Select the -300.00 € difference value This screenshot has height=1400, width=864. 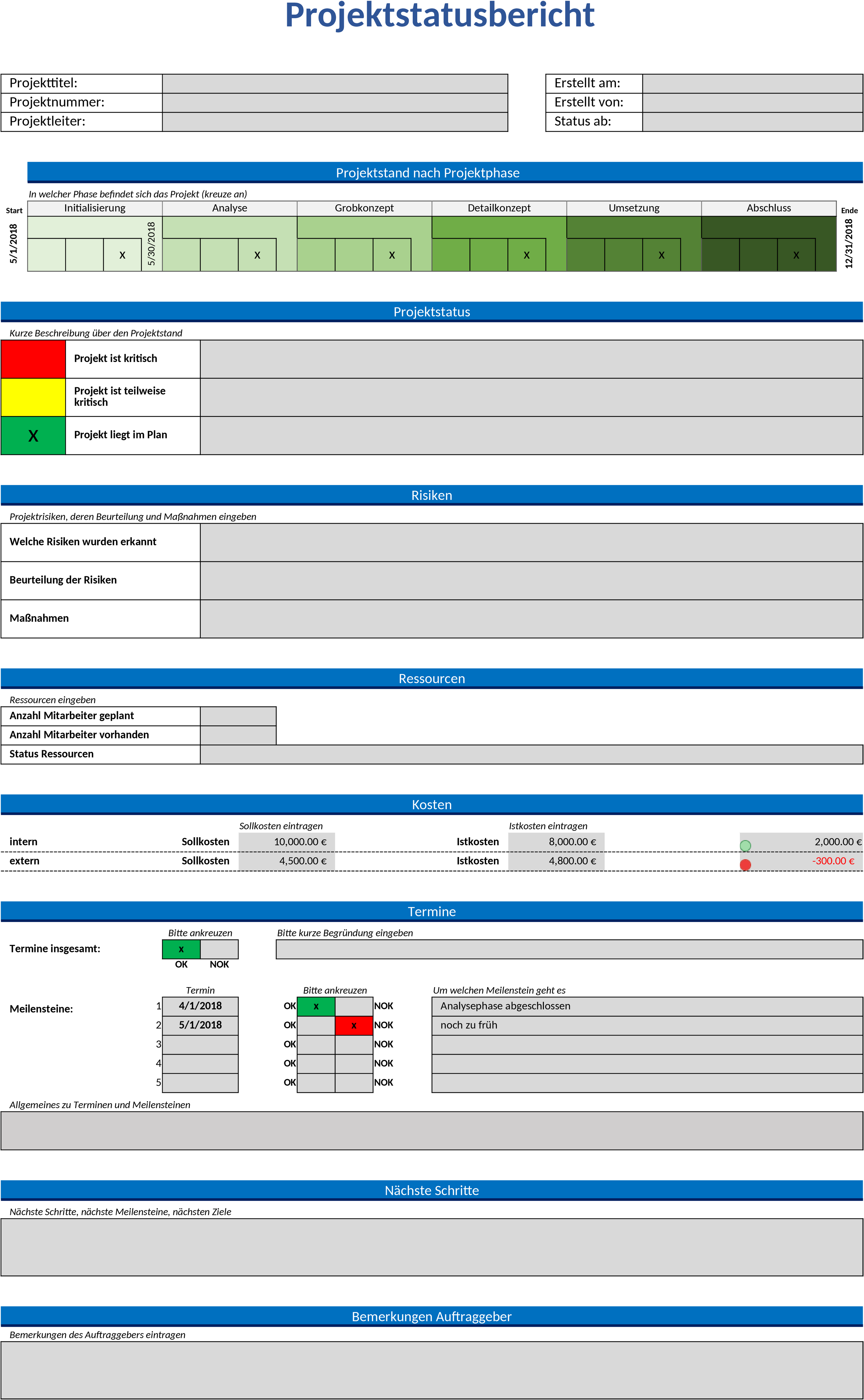point(833,862)
